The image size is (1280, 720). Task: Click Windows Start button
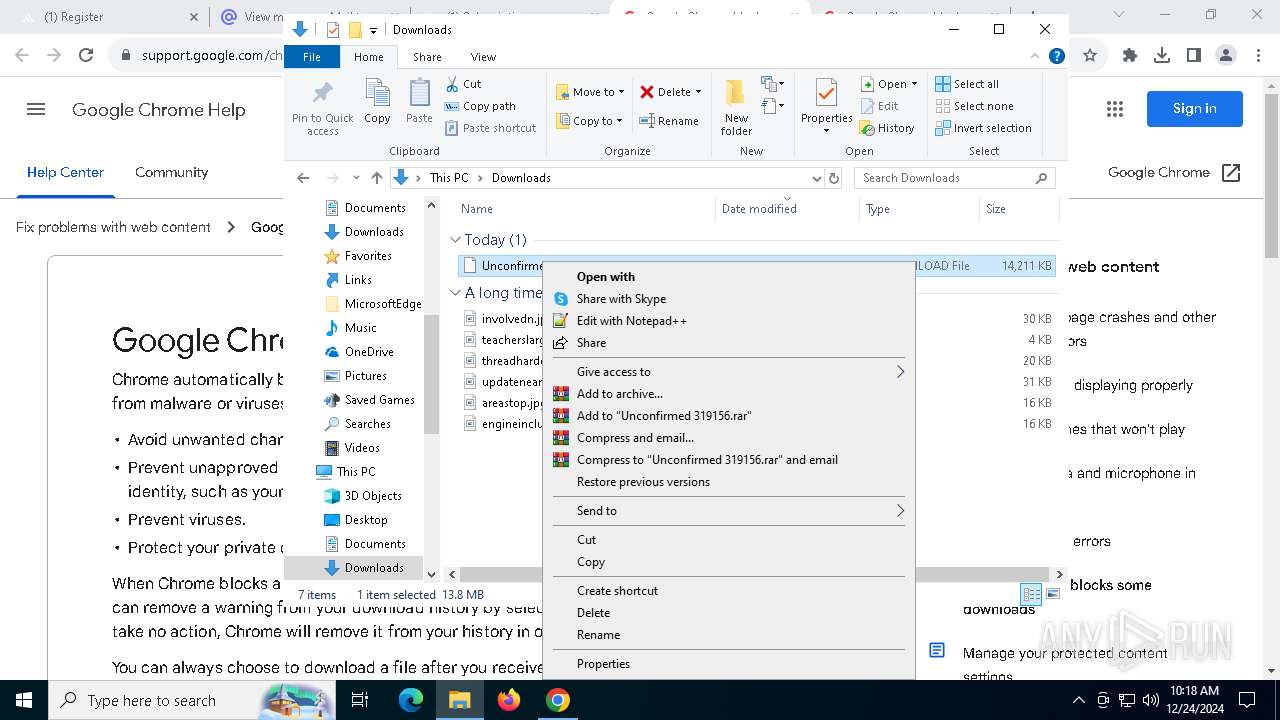tap(24, 700)
